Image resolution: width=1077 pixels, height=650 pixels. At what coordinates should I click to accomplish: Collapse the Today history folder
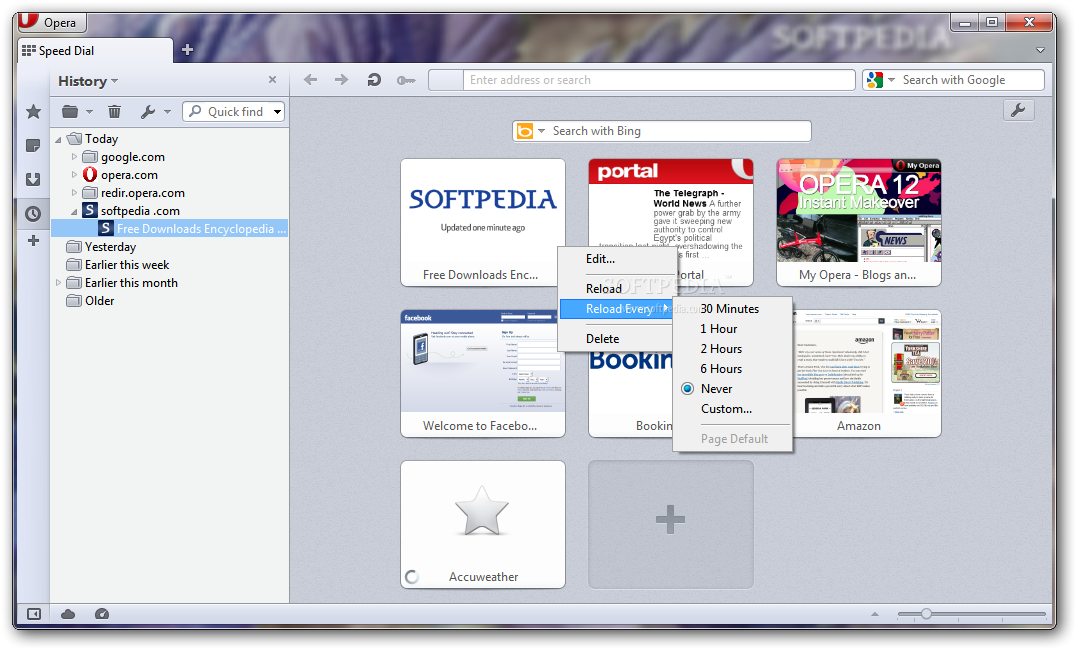58,139
